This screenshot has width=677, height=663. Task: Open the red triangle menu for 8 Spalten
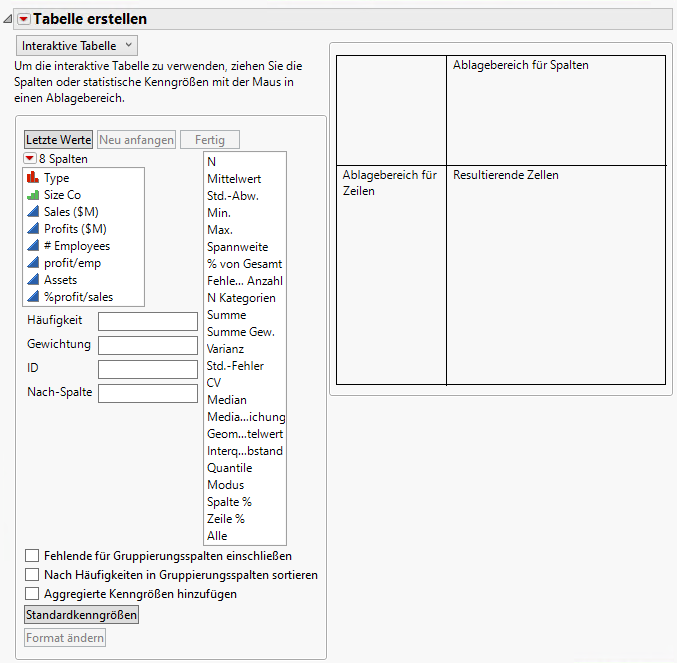[29, 158]
